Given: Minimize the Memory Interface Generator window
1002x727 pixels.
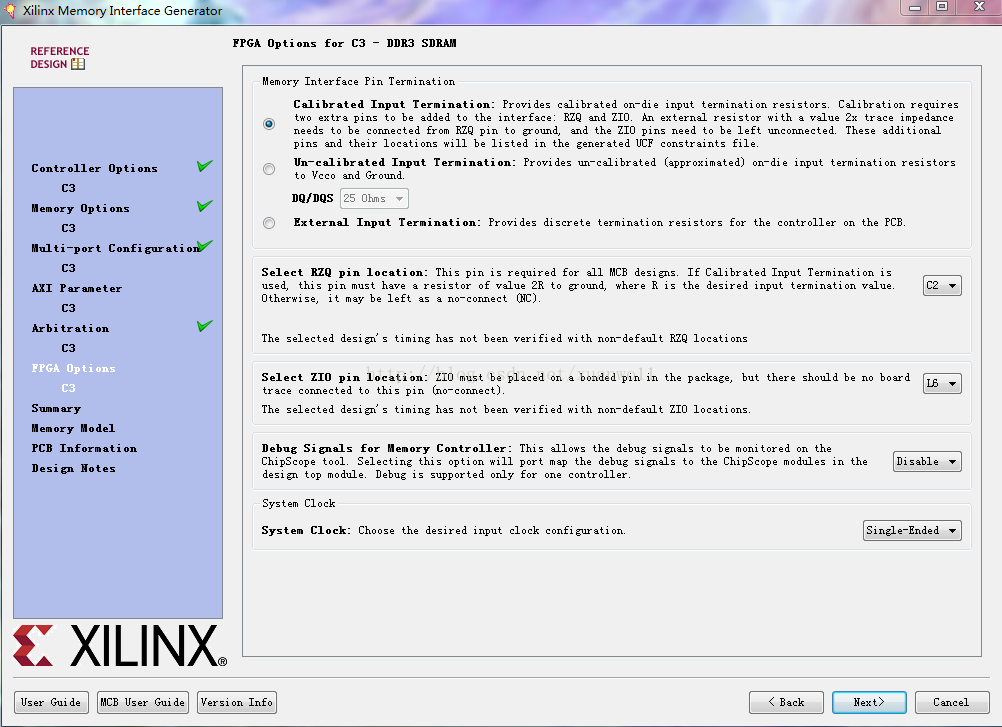Looking at the screenshot, I should [915, 7].
